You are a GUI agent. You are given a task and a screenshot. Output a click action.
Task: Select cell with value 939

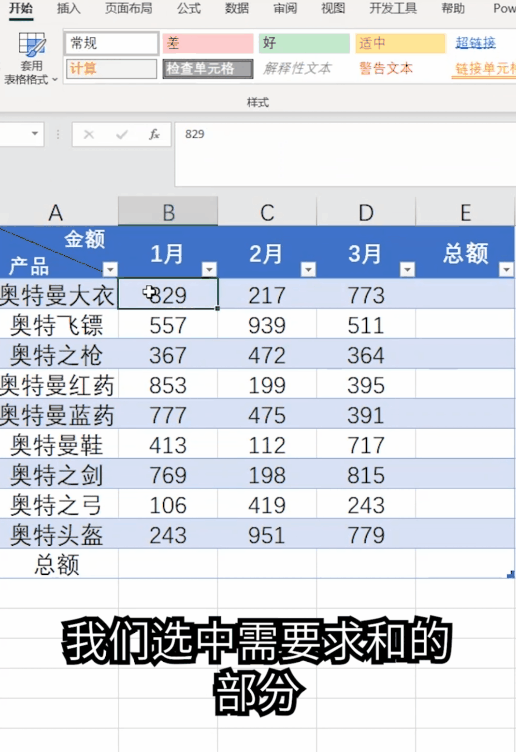pos(267,325)
